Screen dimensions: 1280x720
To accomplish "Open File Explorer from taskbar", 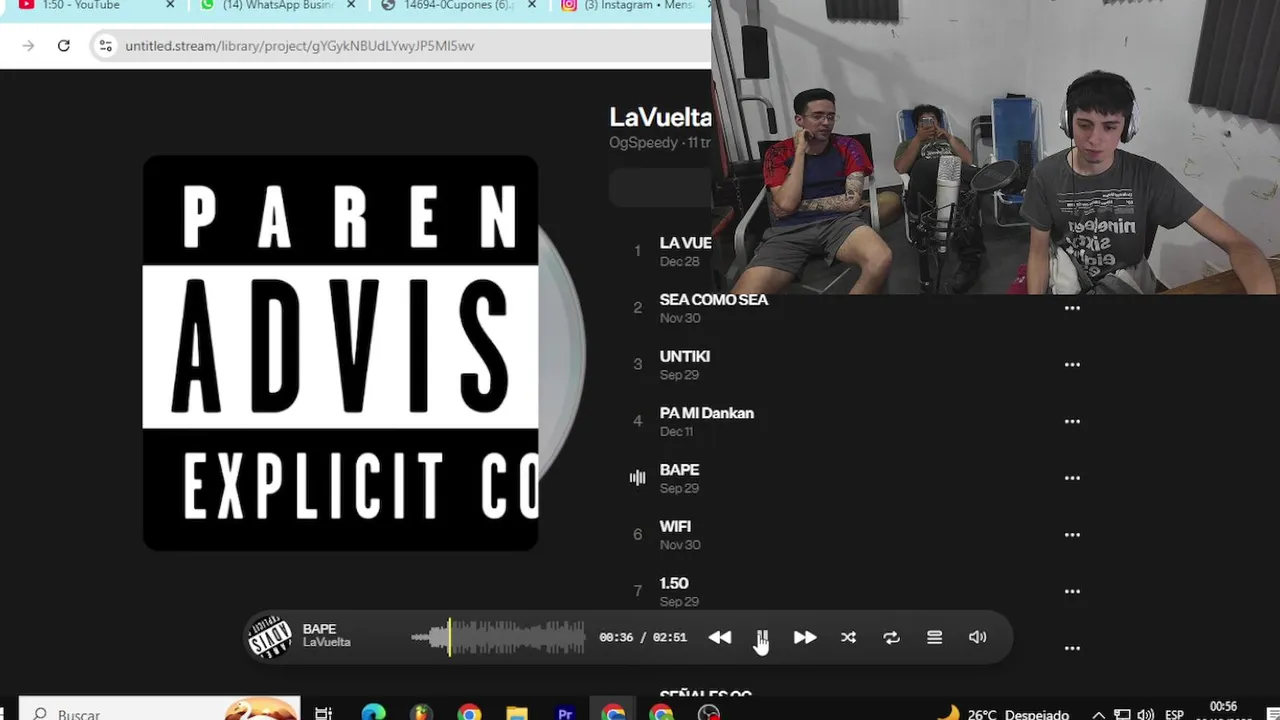I will point(517,713).
